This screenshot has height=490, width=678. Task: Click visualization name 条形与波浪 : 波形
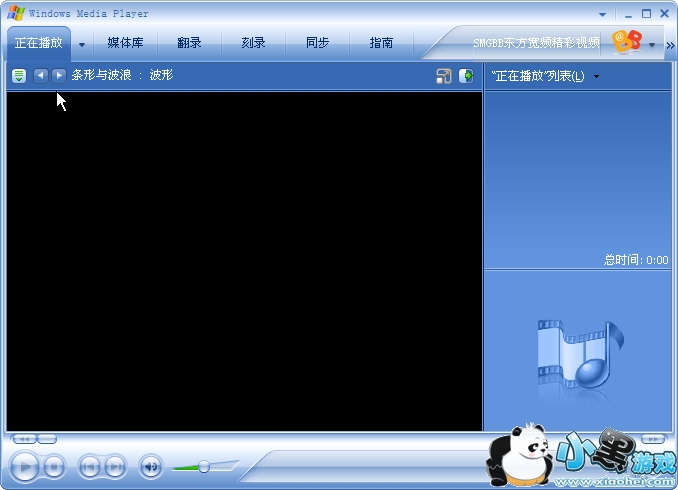pyautogui.click(x=122, y=75)
